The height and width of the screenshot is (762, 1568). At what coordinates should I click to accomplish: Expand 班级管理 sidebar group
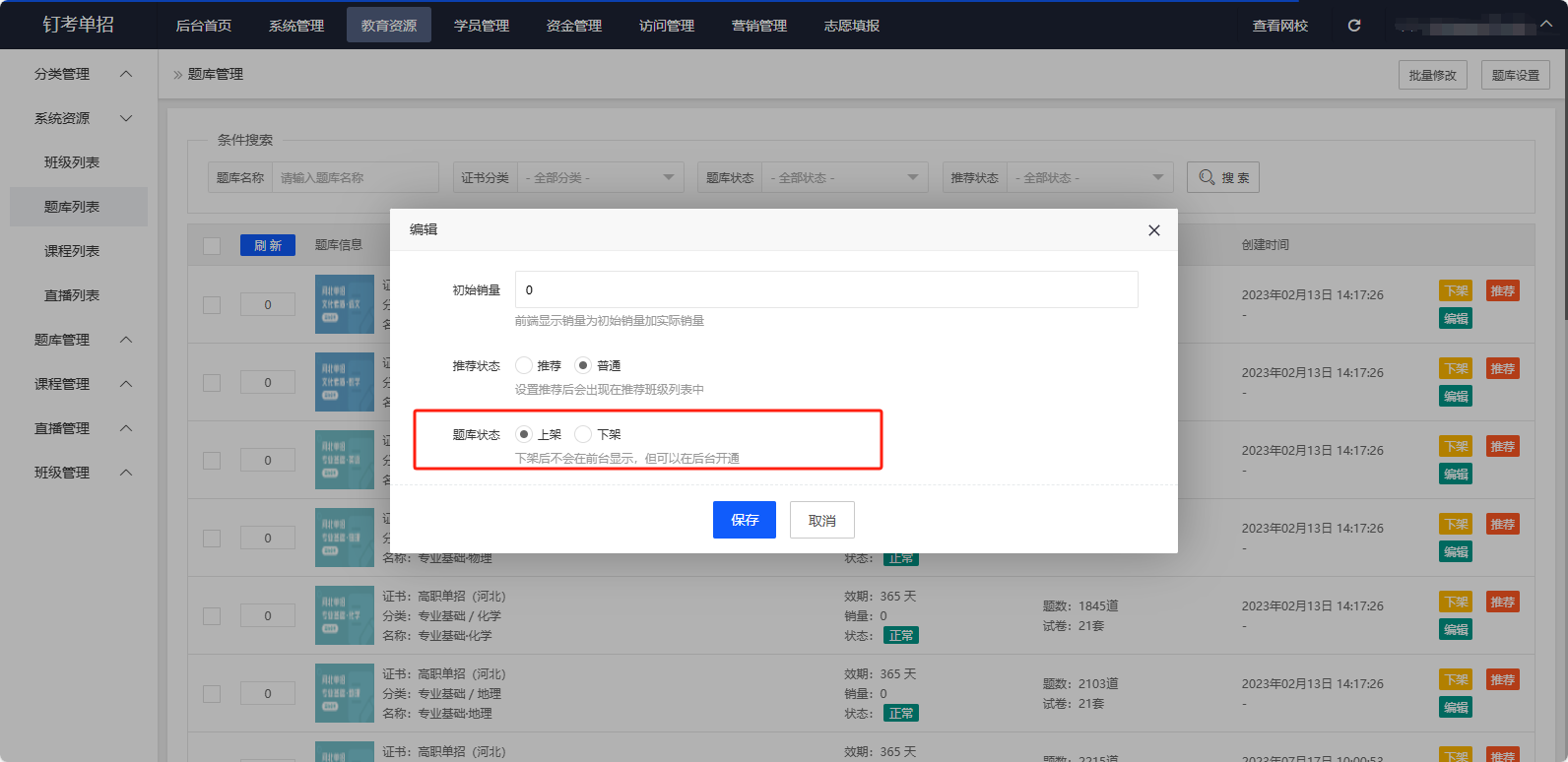pyautogui.click(x=79, y=473)
